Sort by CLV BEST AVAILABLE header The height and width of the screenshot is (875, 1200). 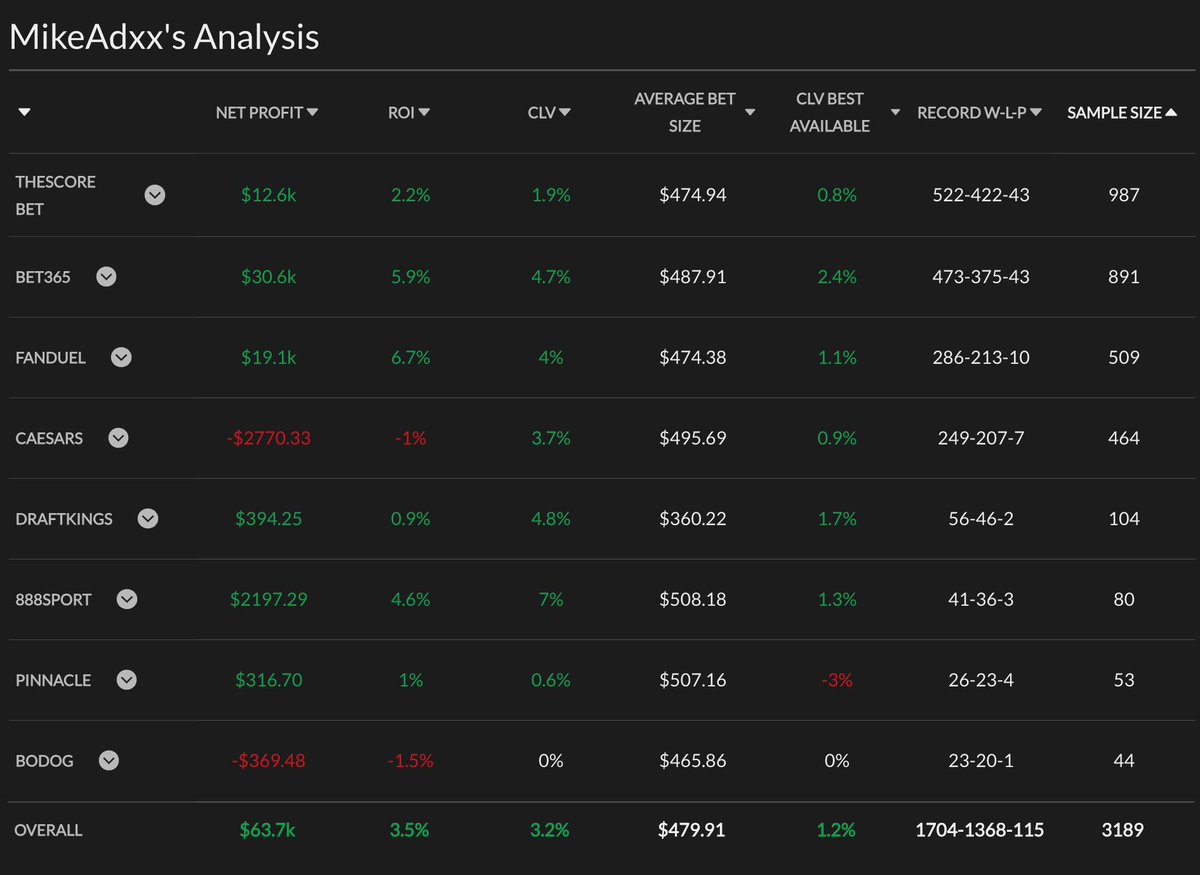[845, 113]
